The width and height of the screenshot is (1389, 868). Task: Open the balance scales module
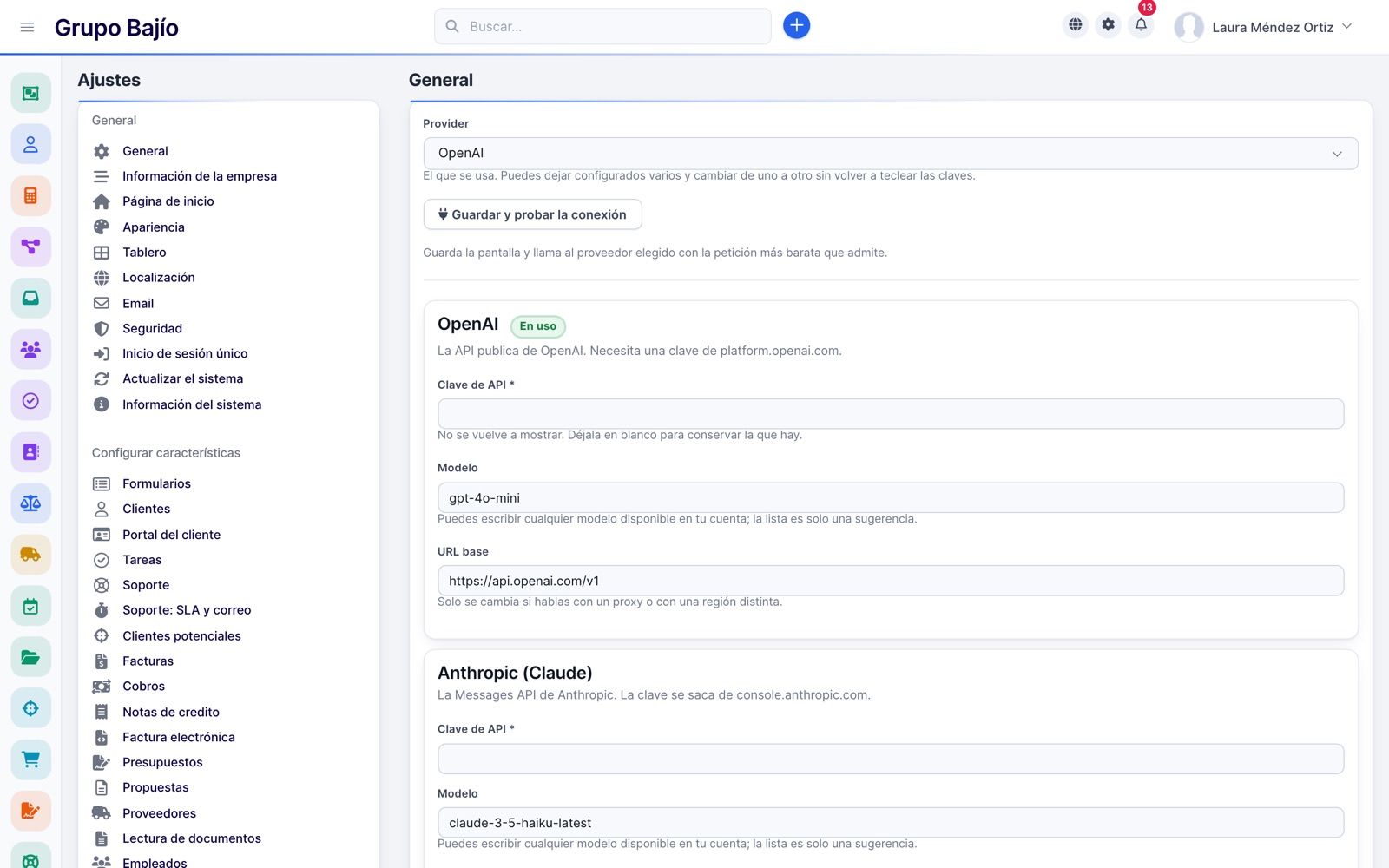[30, 503]
